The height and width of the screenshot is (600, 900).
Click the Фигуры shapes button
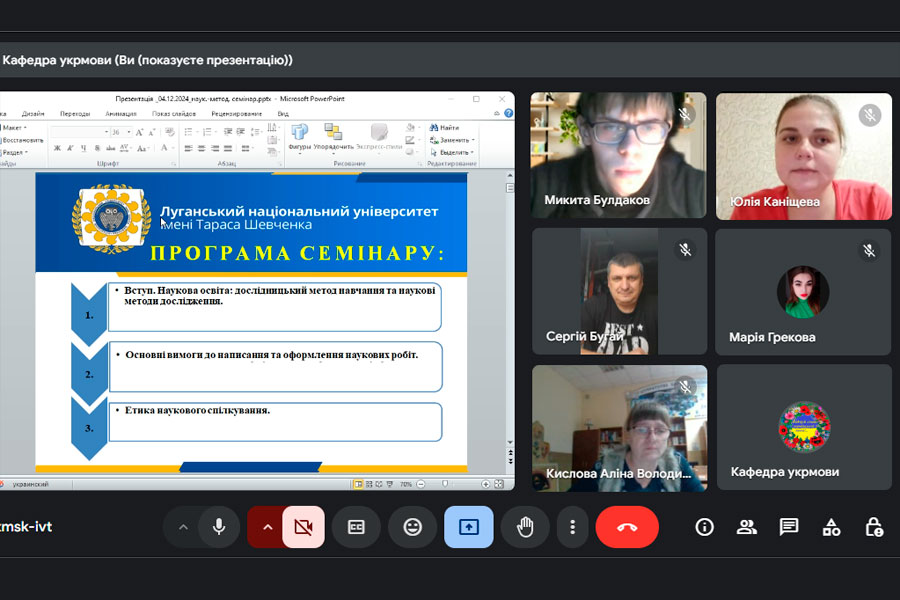(x=299, y=137)
